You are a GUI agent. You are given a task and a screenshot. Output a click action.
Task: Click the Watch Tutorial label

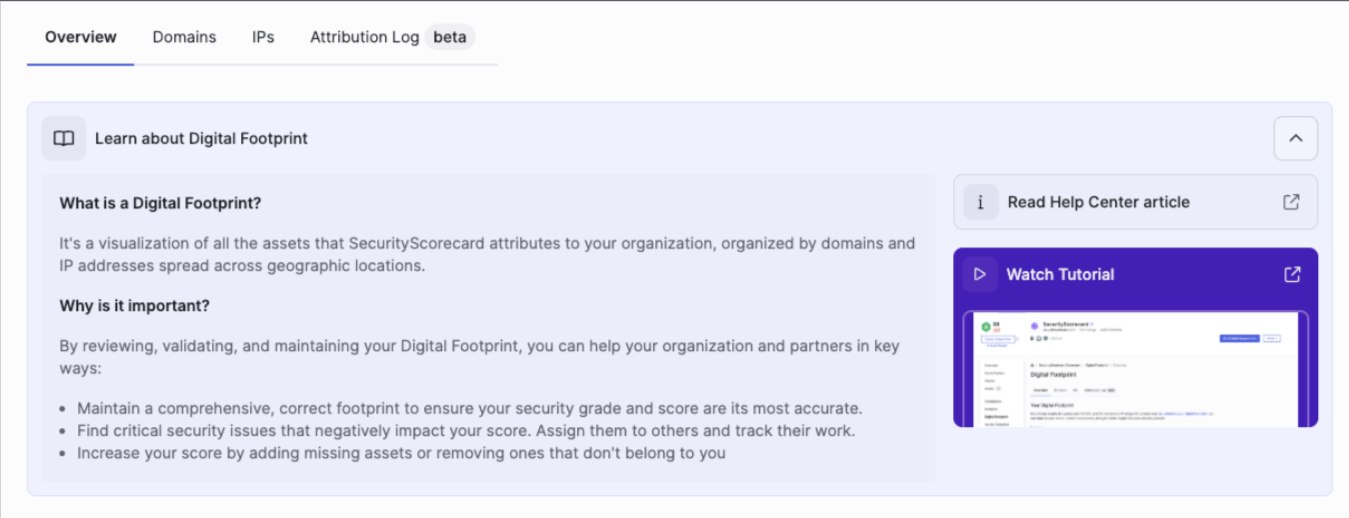point(1060,274)
